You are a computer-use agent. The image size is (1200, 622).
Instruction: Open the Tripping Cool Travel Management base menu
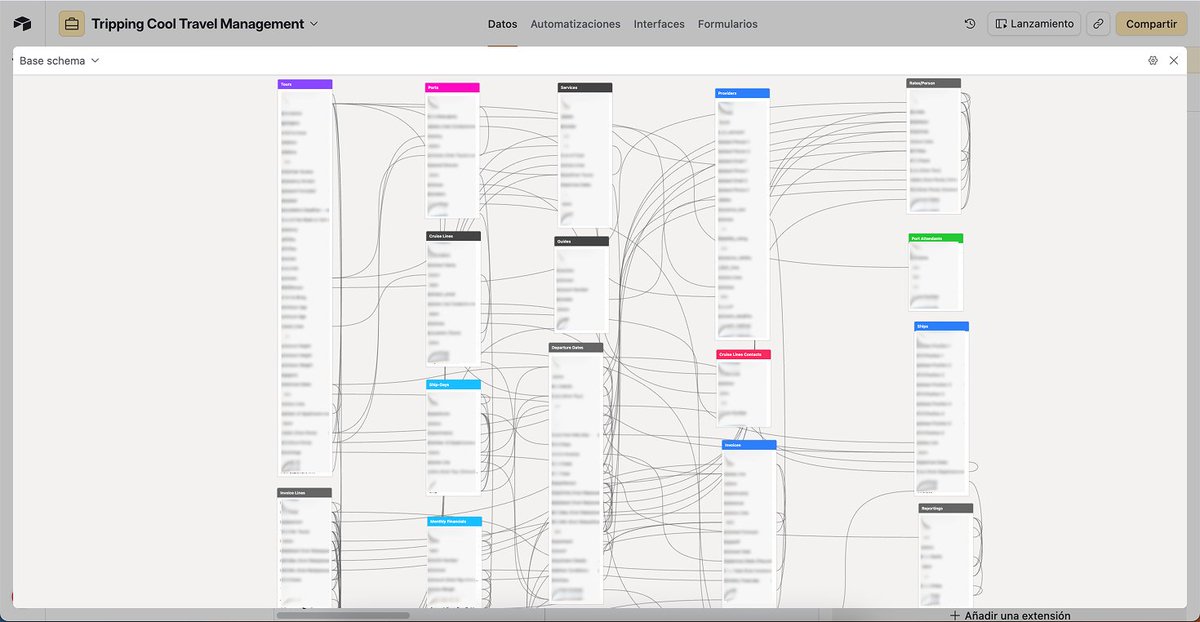tap(205, 23)
